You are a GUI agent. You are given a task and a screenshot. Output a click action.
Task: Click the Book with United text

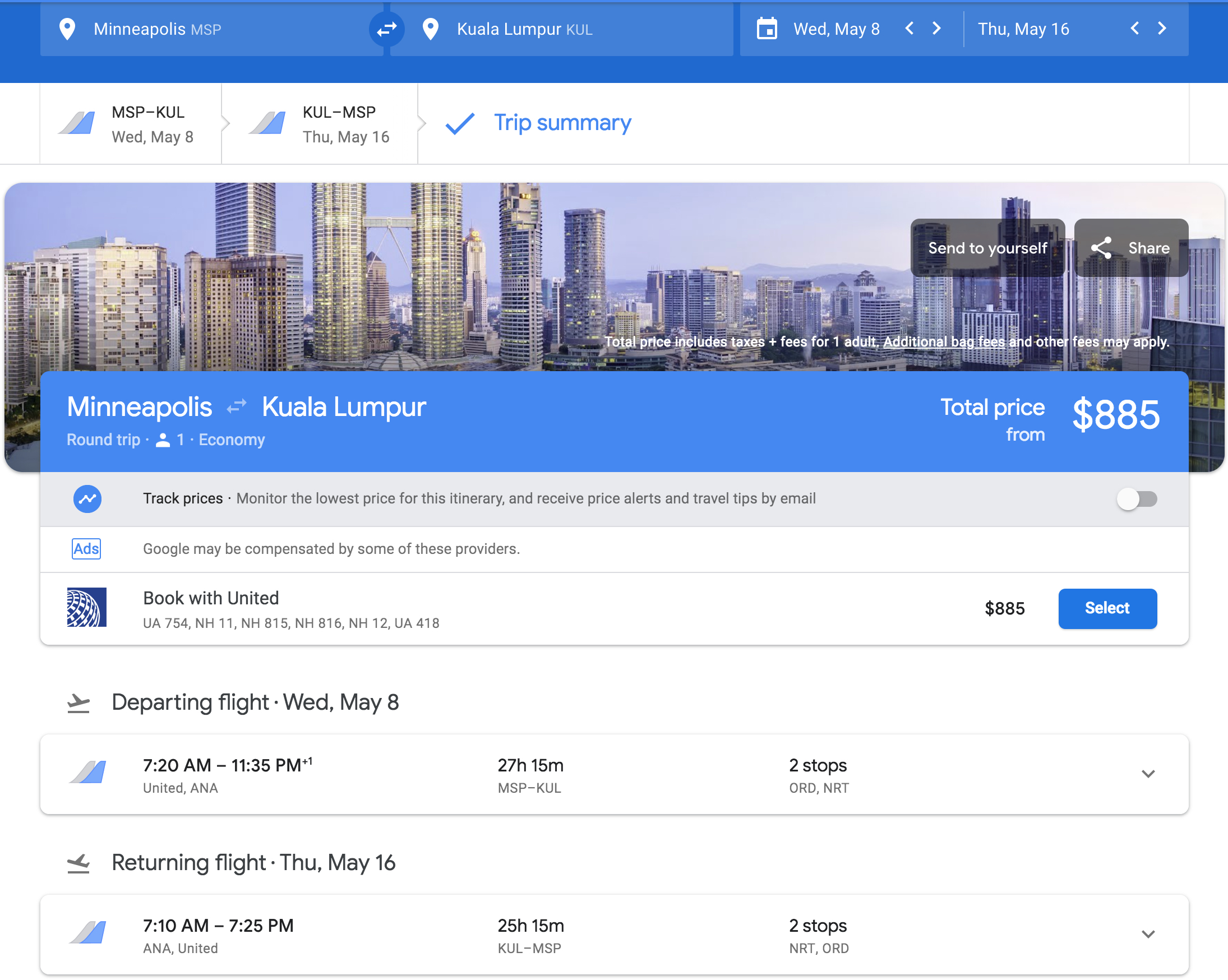tap(211, 598)
